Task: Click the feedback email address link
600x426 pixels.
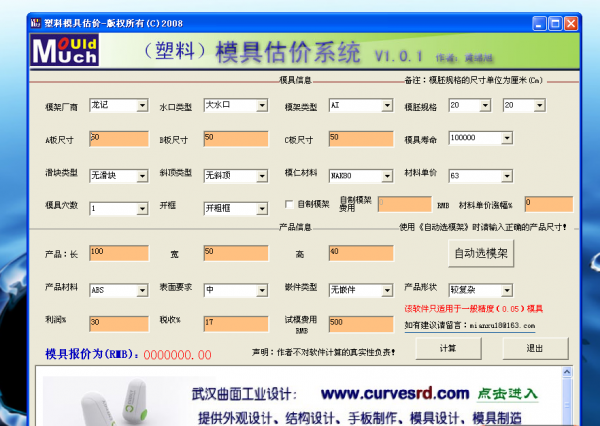Action: point(502,325)
